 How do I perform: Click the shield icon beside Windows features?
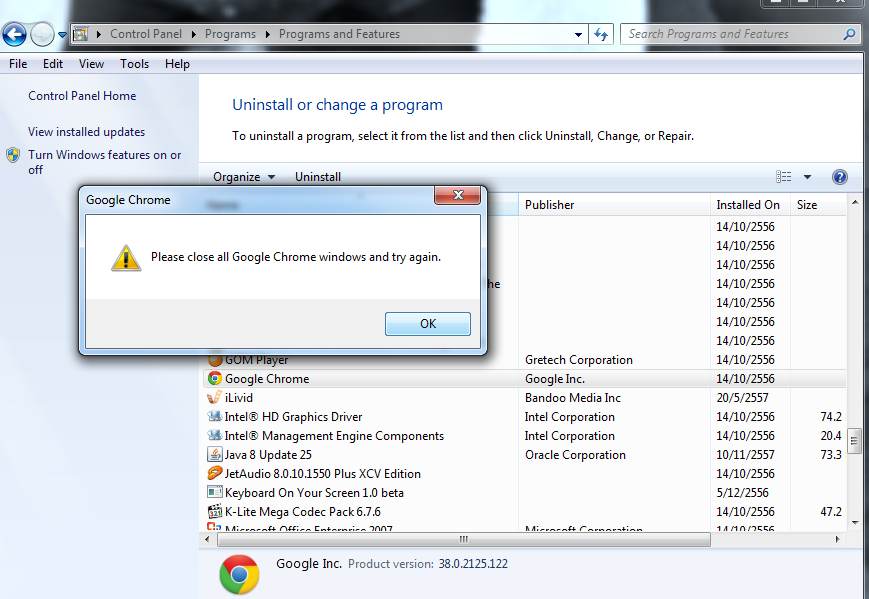(x=13, y=155)
